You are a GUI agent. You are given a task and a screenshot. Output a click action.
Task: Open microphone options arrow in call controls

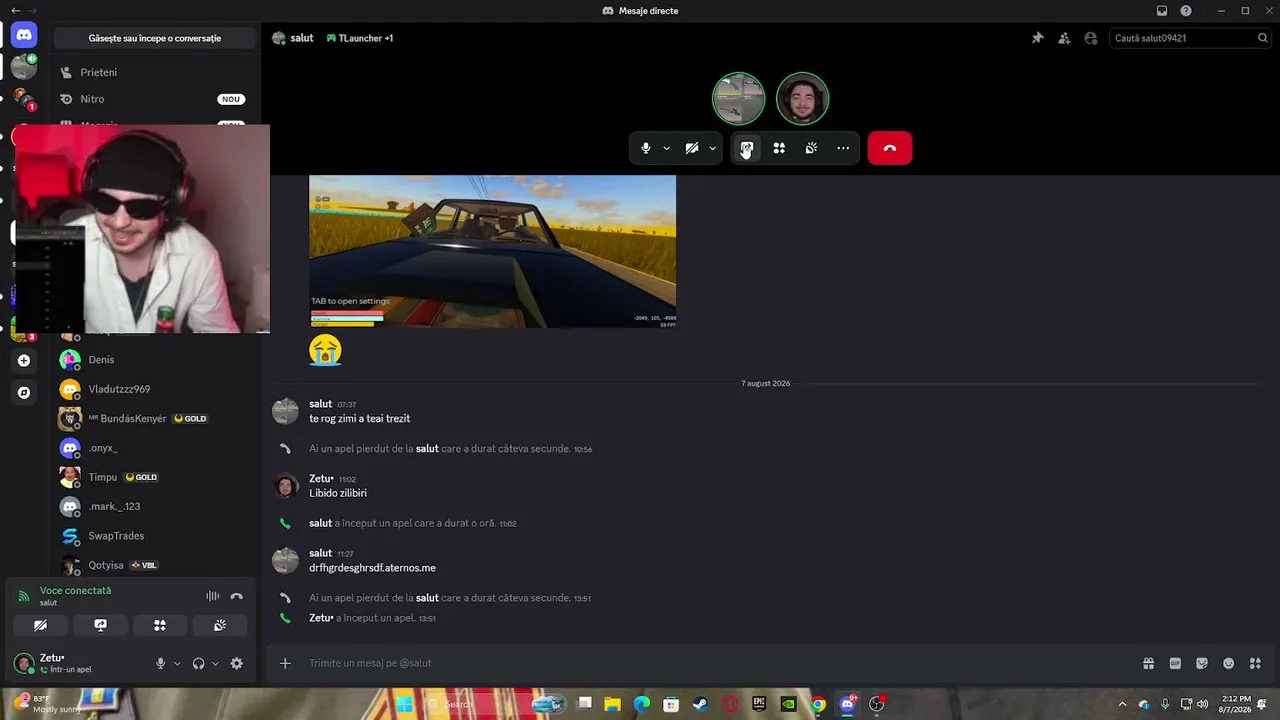pos(666,148)
